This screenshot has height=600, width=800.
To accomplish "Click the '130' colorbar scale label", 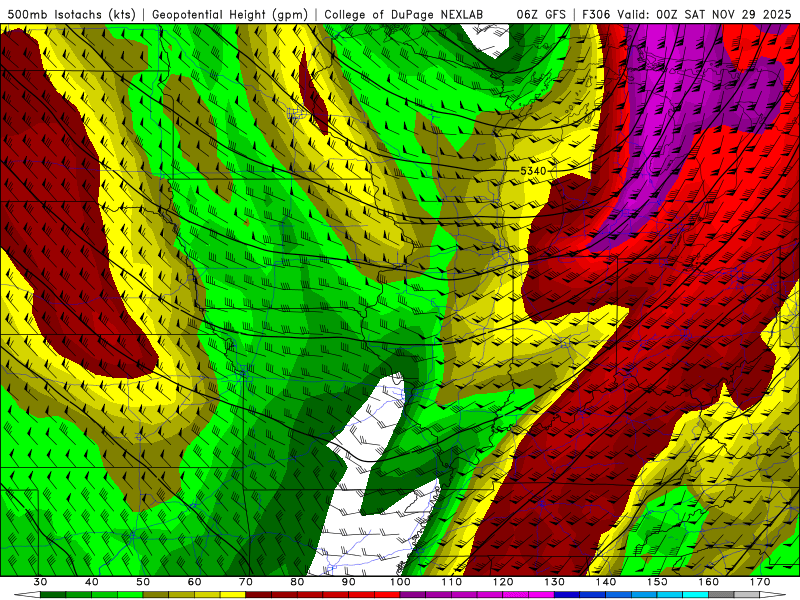I will [555, 582].
